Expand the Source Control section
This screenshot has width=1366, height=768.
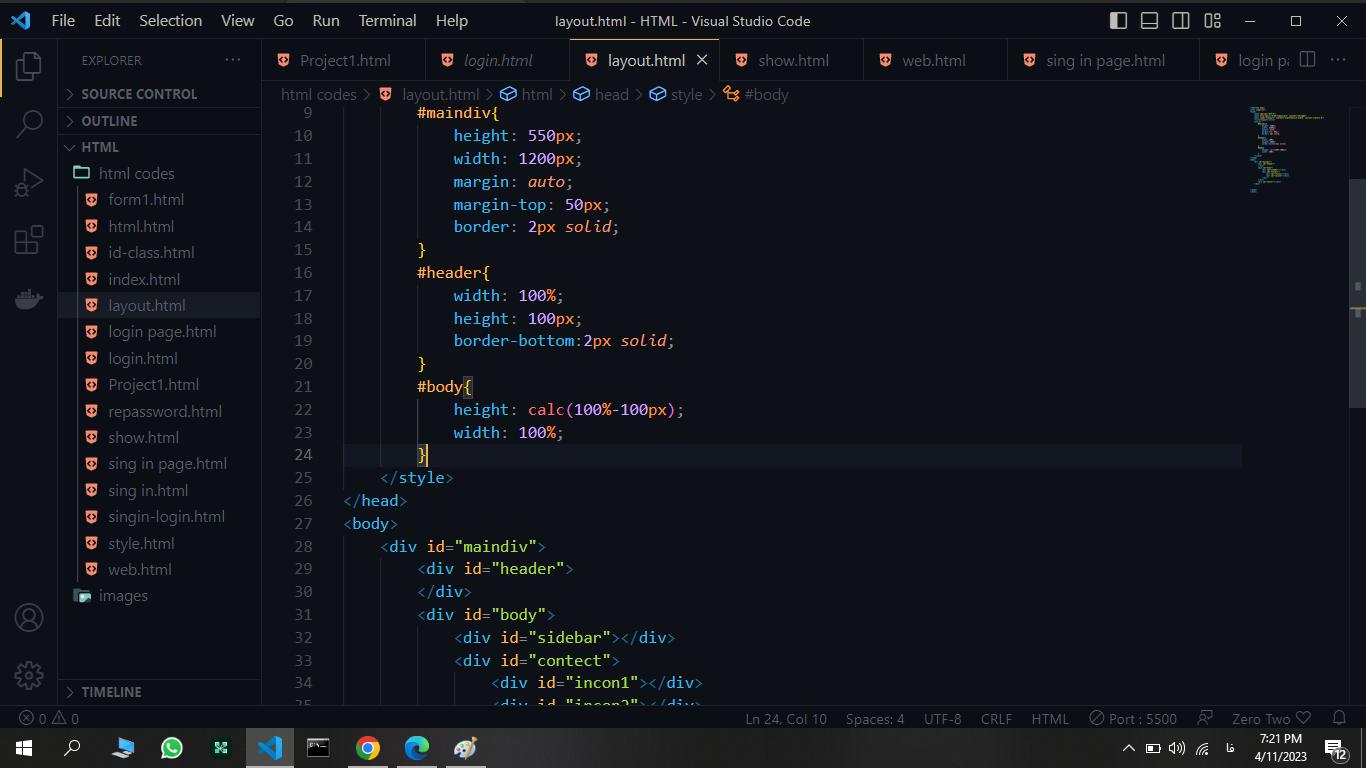(x=139, y=94)
